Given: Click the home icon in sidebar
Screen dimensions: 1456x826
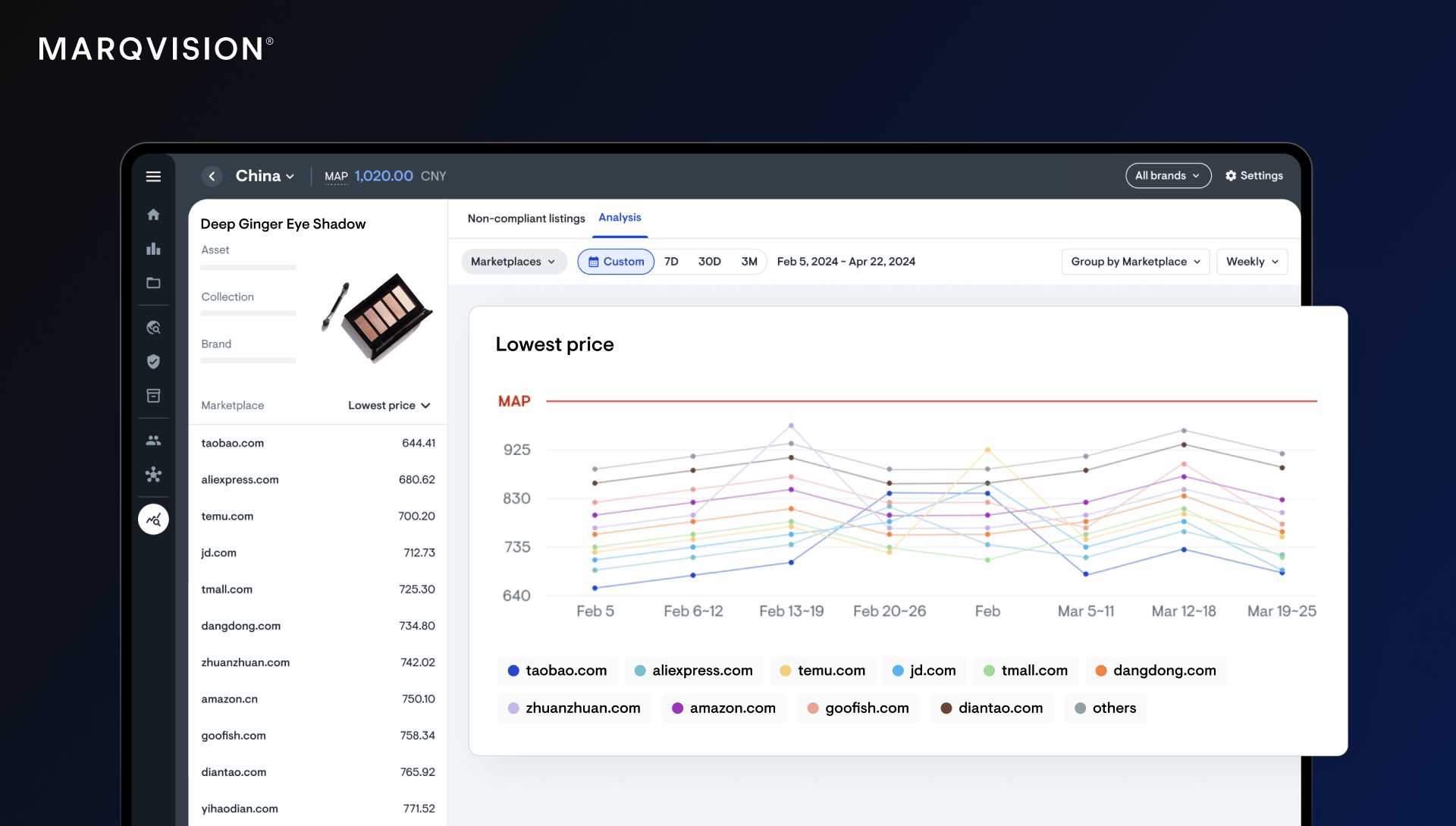Looking at the screenshot, I should 153,215.
